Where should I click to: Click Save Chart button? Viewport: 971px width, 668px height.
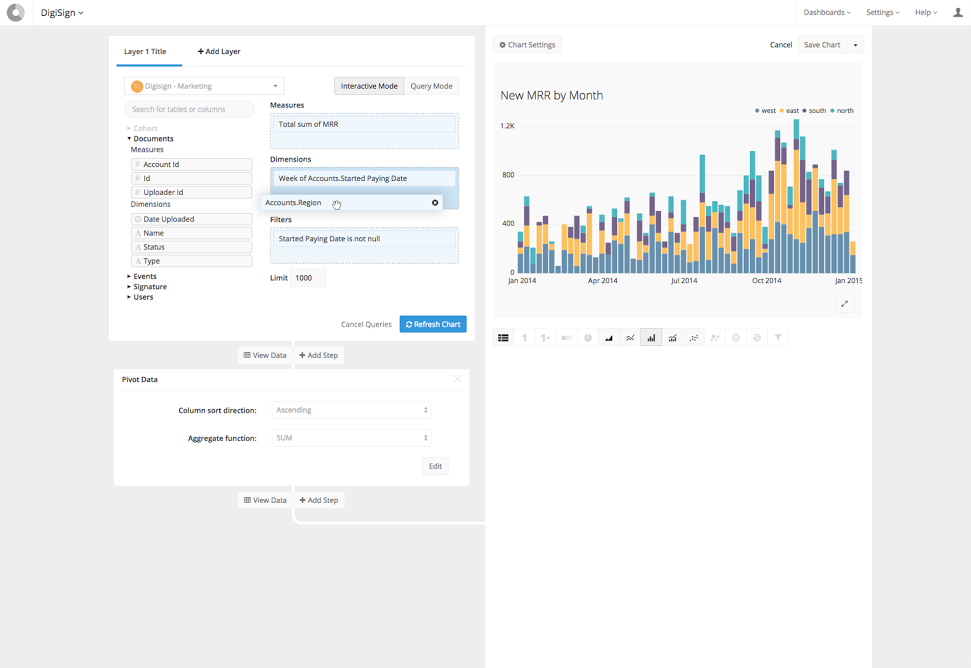822,45
